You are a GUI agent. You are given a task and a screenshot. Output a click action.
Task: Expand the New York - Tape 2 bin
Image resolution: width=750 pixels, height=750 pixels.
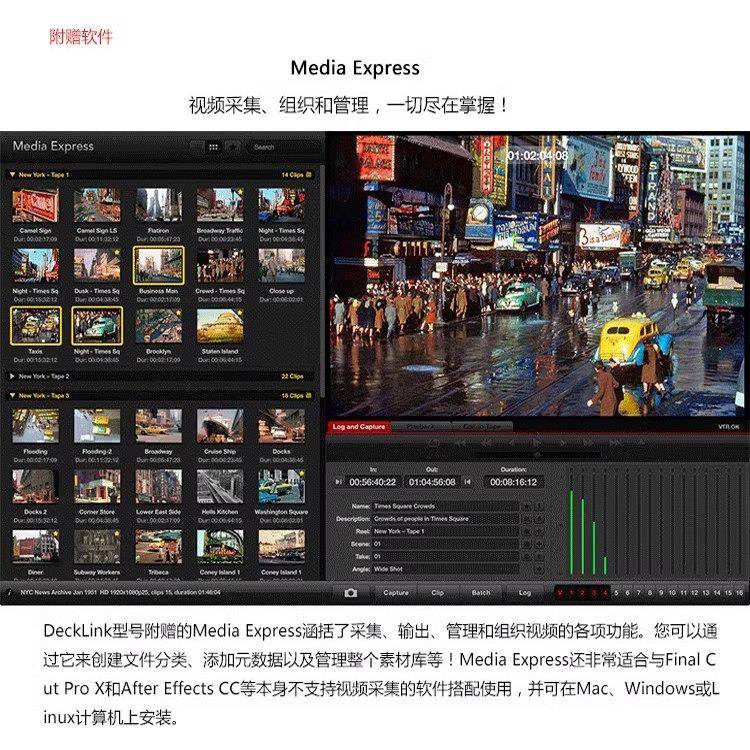(12, 376)
